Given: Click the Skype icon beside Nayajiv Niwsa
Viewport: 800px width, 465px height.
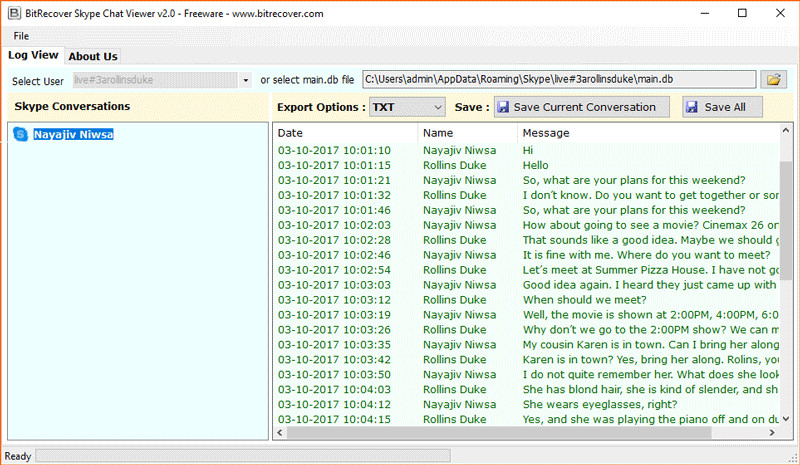Looking at the screenshot, I should [20, 134].
